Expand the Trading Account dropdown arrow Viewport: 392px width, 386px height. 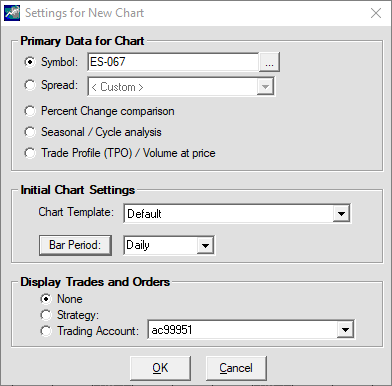pos(345,330)
